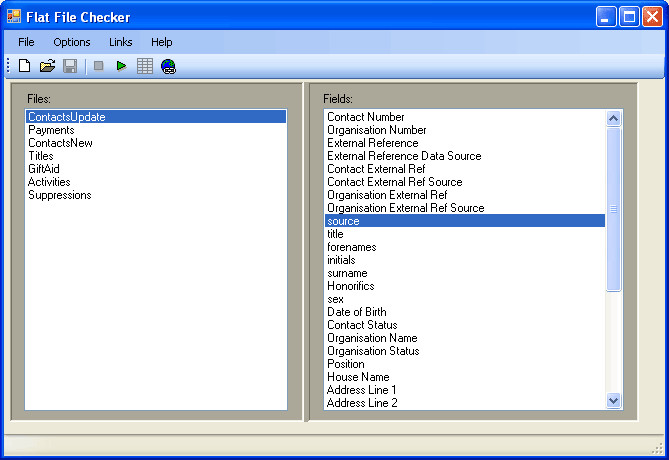This screenshot has width=669, height=460.
Task: Click Fields list scroll down arrow
Action: click(614, 401)
